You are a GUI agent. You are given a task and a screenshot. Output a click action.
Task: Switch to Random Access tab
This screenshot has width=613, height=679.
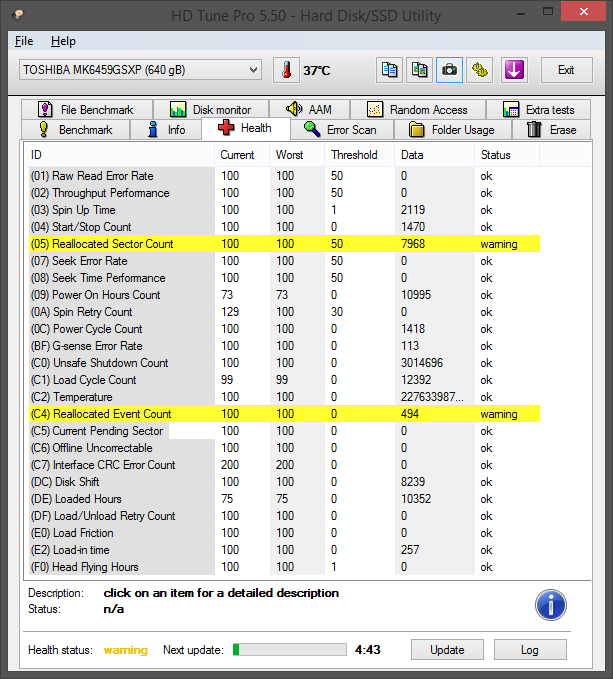[418, 110]
